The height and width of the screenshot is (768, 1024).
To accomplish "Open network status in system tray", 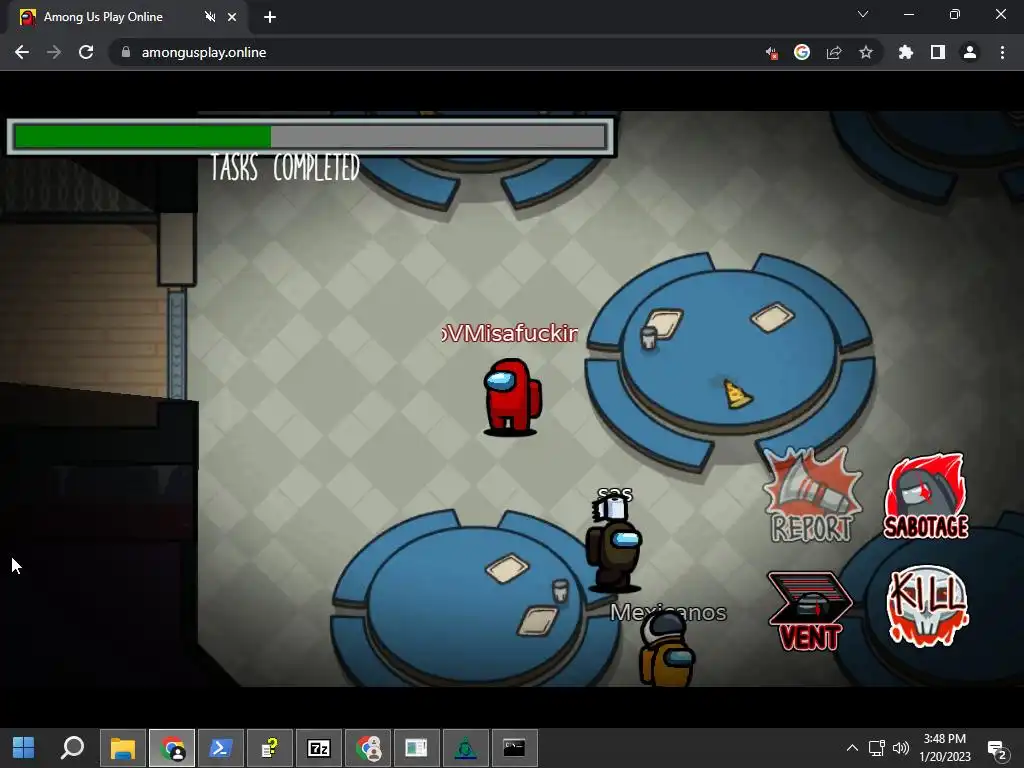I will click(x=876, y=748).
